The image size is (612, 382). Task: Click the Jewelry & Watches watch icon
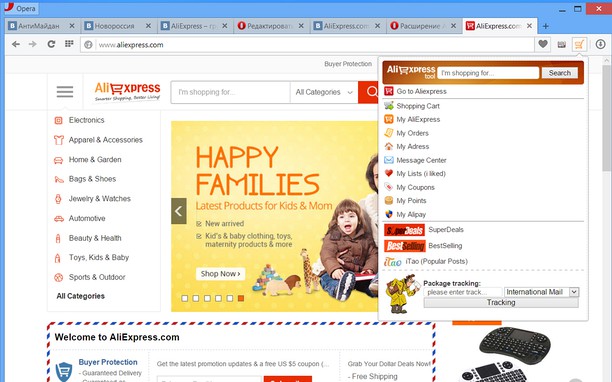click(58, 199)
